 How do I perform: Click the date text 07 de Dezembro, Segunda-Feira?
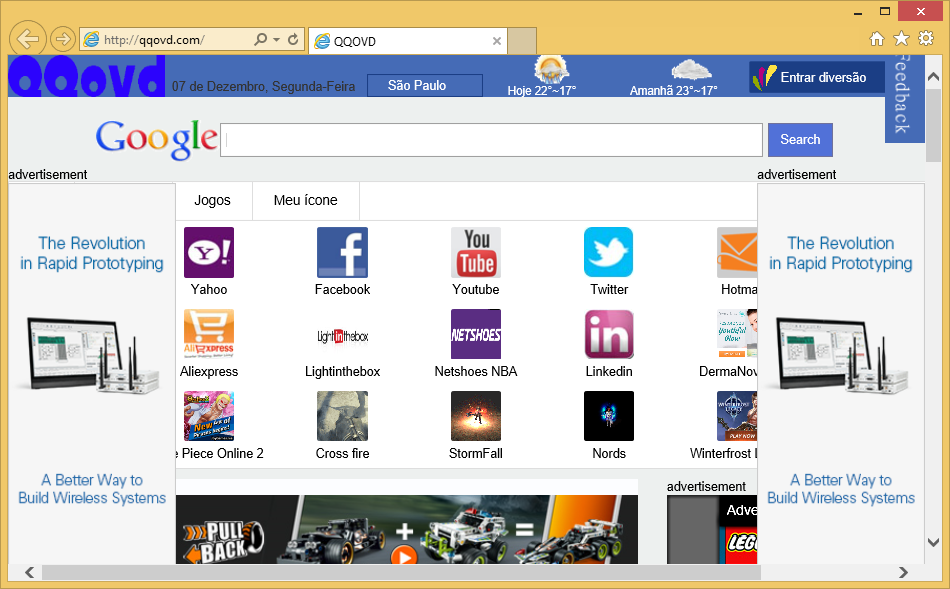(x=264, y=87)
